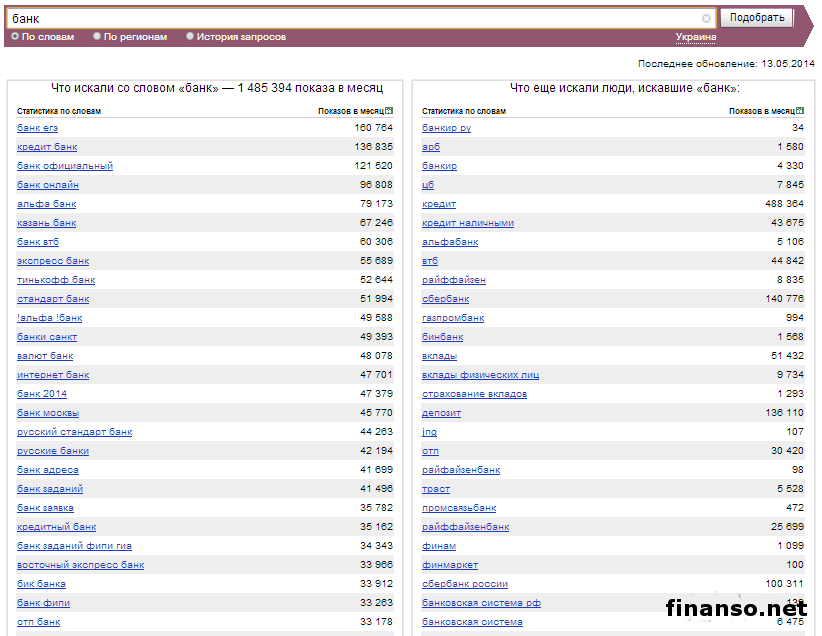Open the 'Украина' region selector

695,37
